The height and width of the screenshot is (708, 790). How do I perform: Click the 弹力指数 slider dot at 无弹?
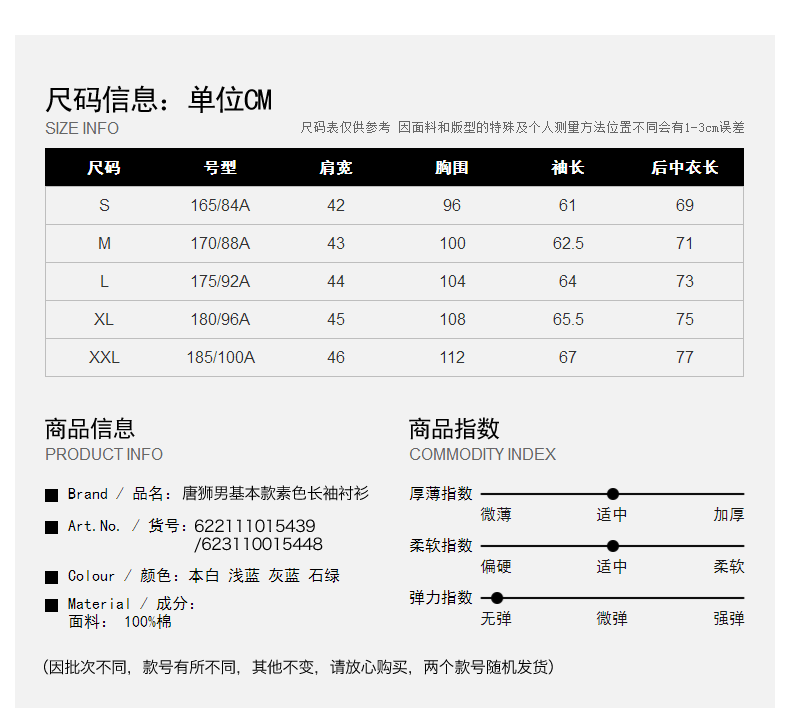[497, 598]
